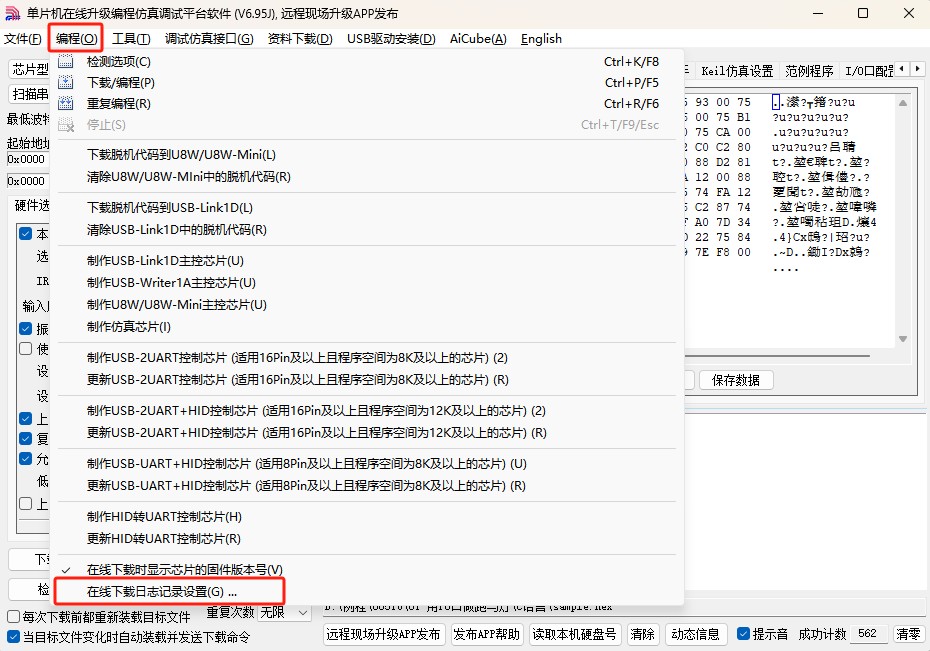Click the first 0x0000 address field
Image resolution: width=930 pixels, height=651 pixels.
click(x=27, y=159)
